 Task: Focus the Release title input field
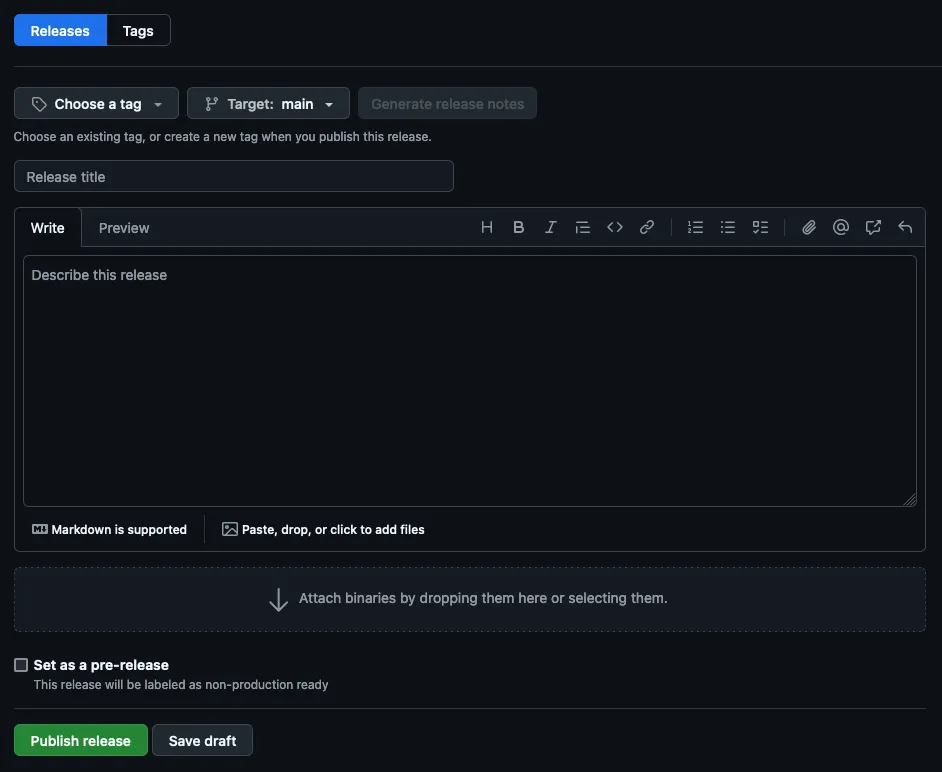coord(234,177)
